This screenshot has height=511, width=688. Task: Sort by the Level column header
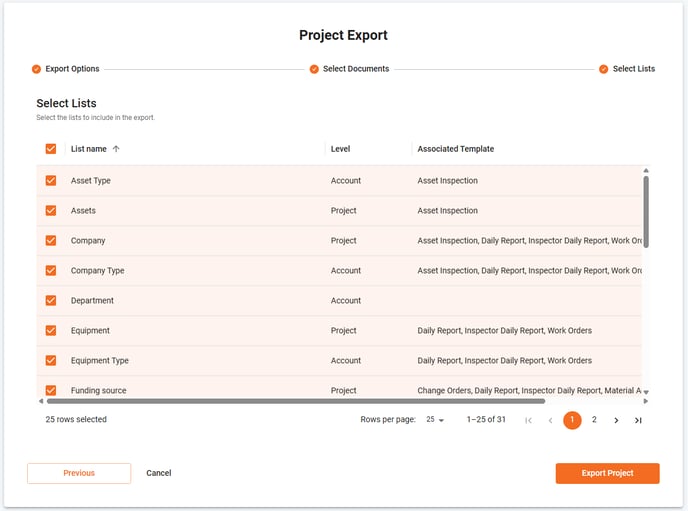click(x=340, y=149)
